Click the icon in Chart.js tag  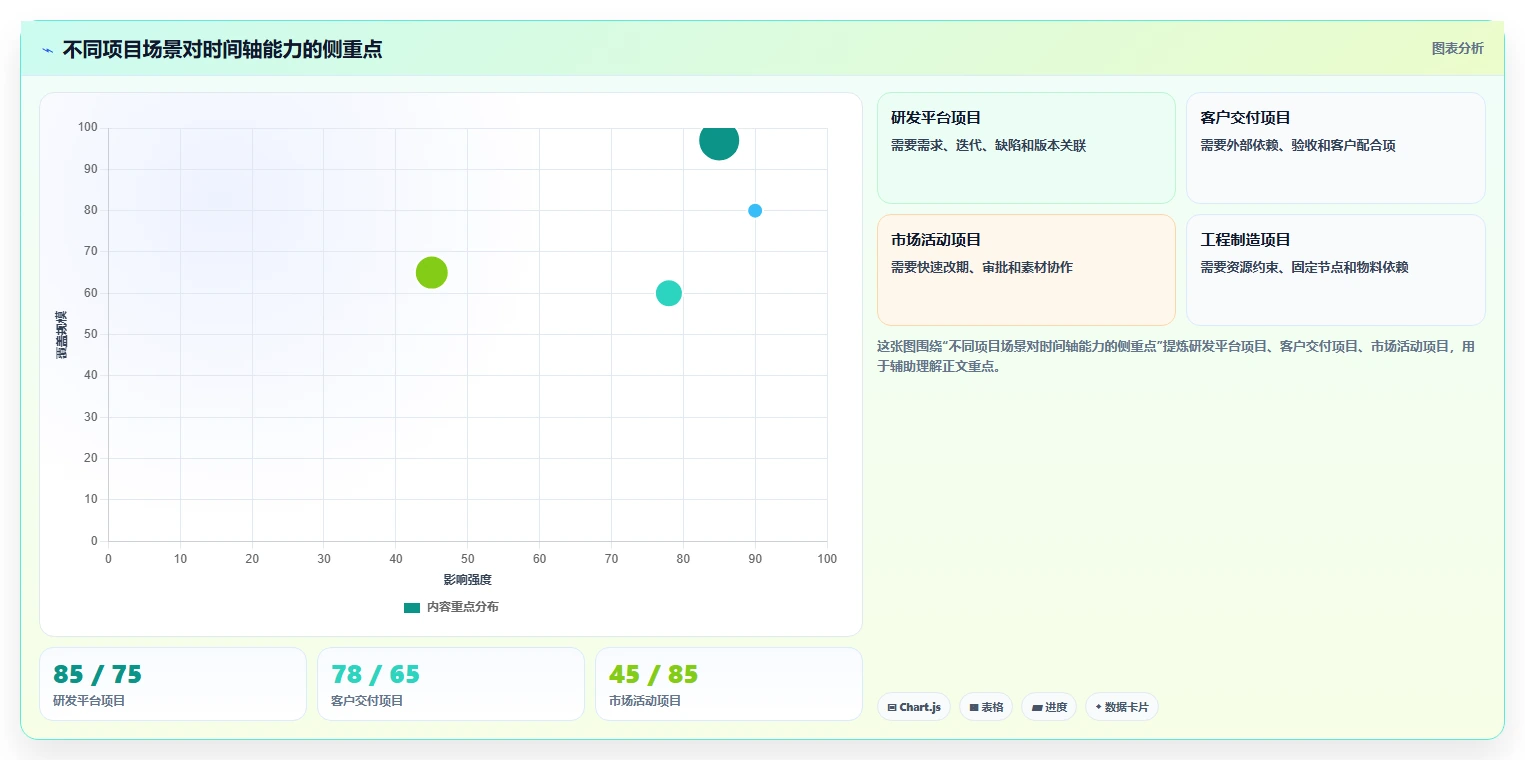[892, 708]
